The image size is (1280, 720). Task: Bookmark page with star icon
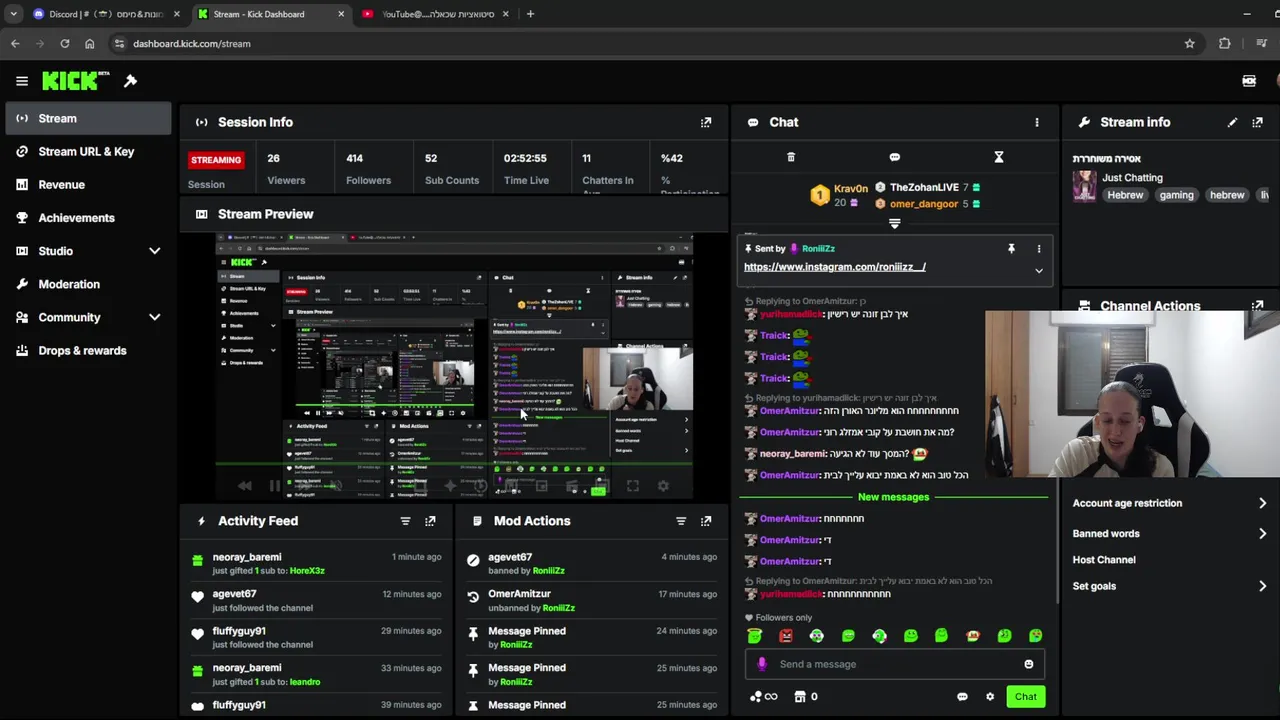click(x=1189, y=44)
